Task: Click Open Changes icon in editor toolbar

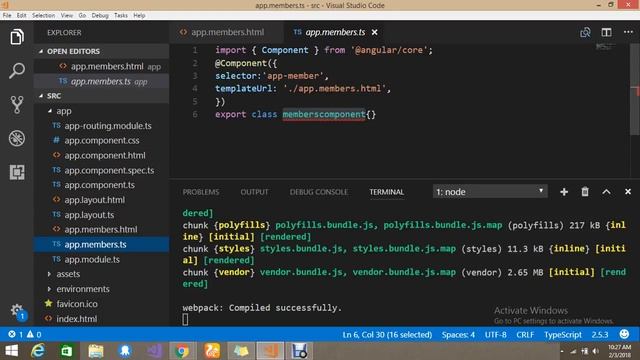Action: coord(585,32)
